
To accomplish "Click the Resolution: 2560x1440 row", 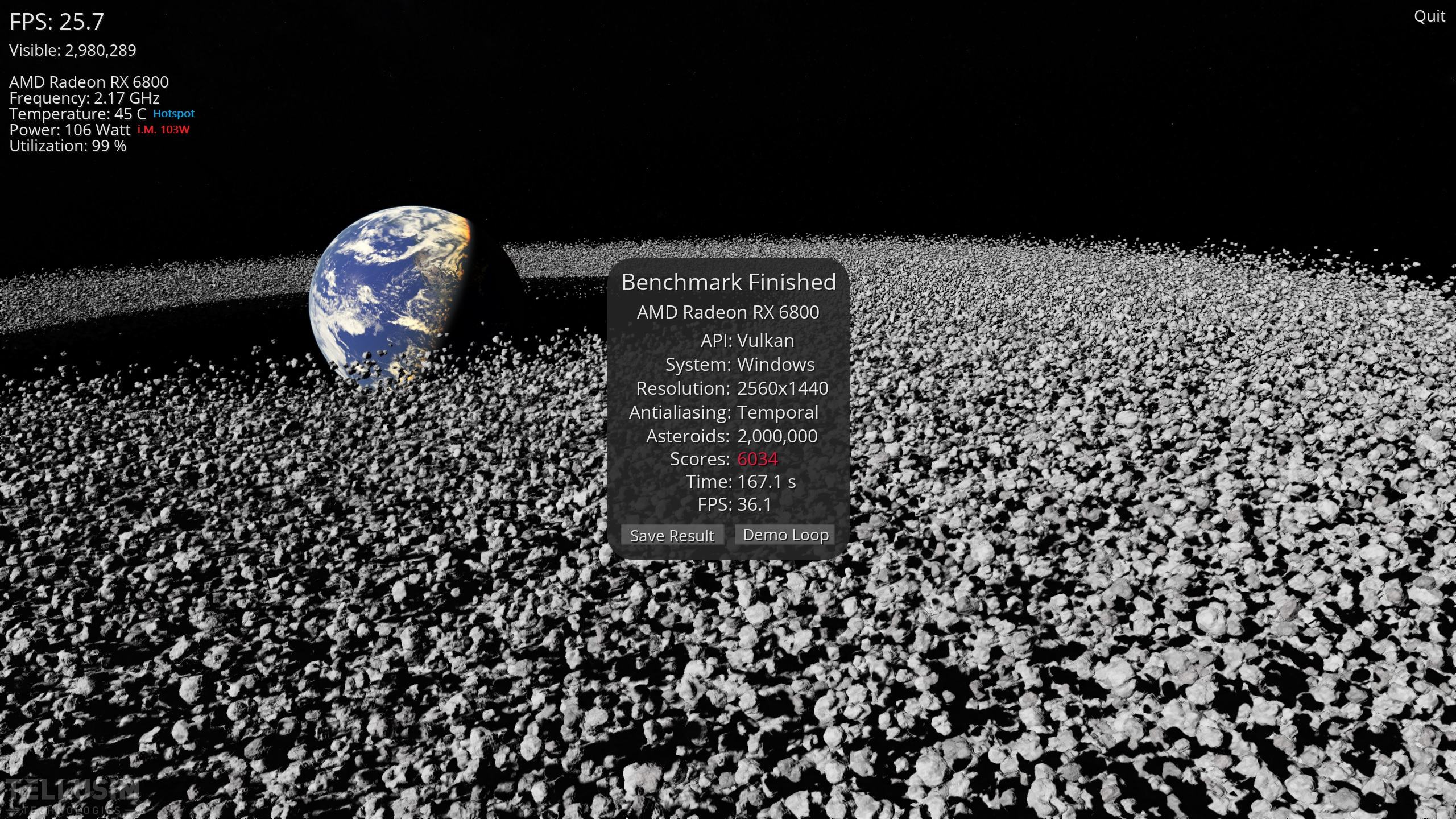I will [732, 388].
